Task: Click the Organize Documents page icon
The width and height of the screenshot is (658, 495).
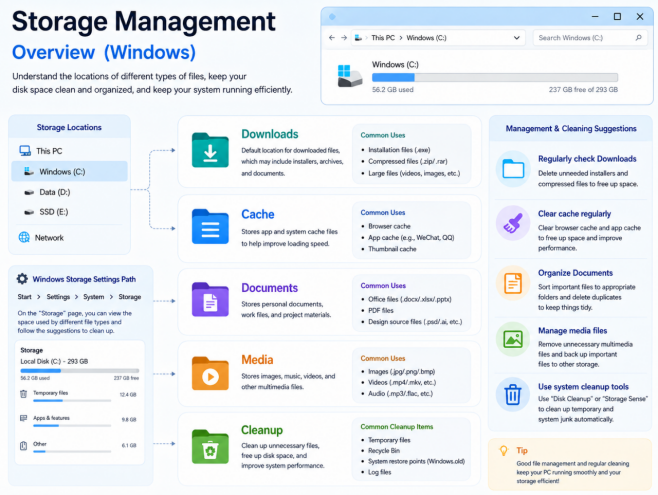Action: point(513,283)
